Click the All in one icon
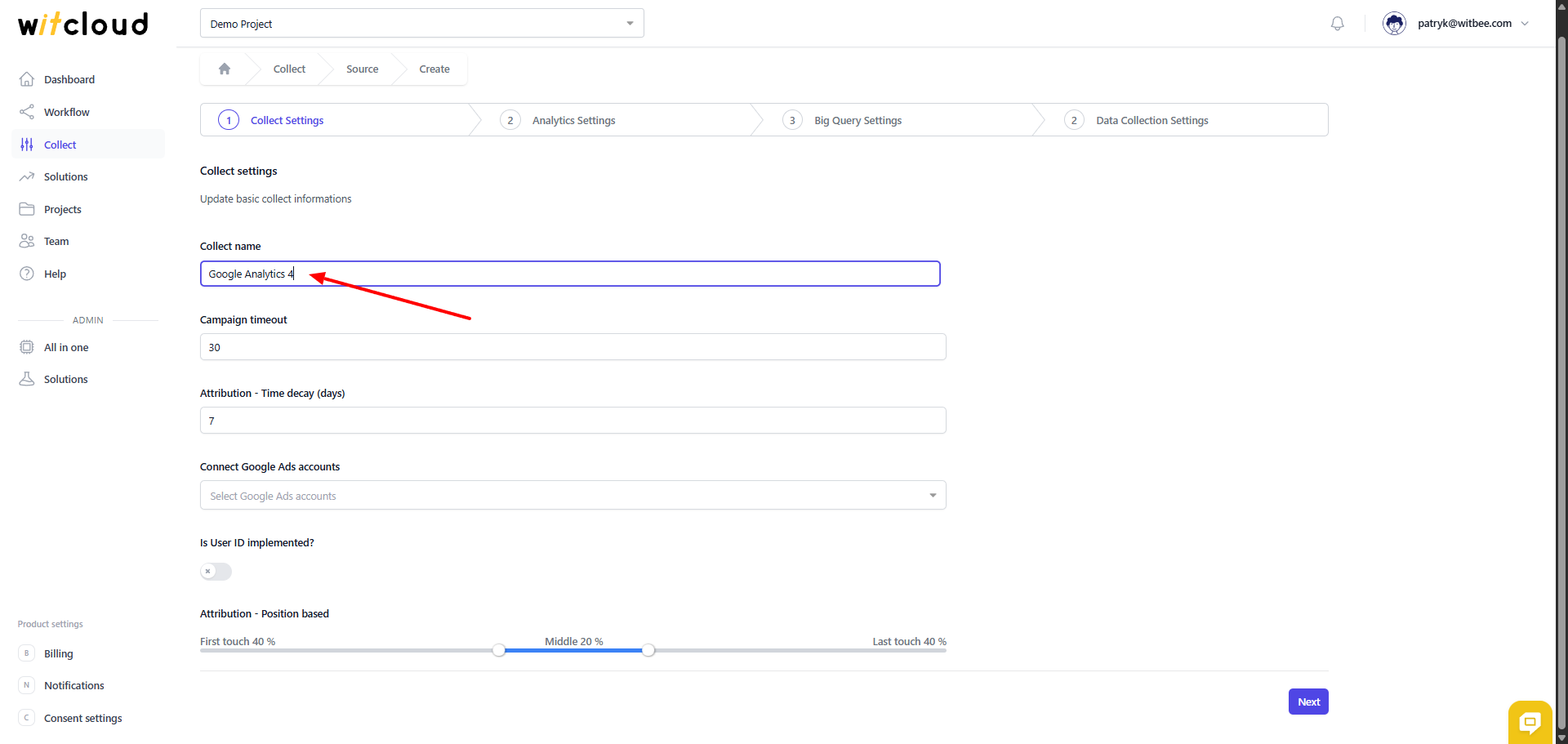This screenshot has height=744, width=1568. [27, 347]
